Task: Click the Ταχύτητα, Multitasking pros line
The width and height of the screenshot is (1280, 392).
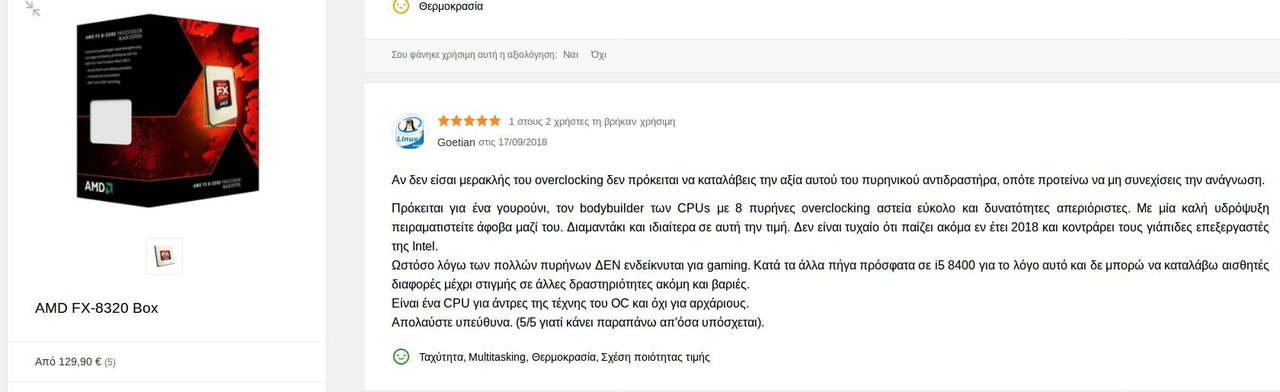Action: tap(565, 357)
